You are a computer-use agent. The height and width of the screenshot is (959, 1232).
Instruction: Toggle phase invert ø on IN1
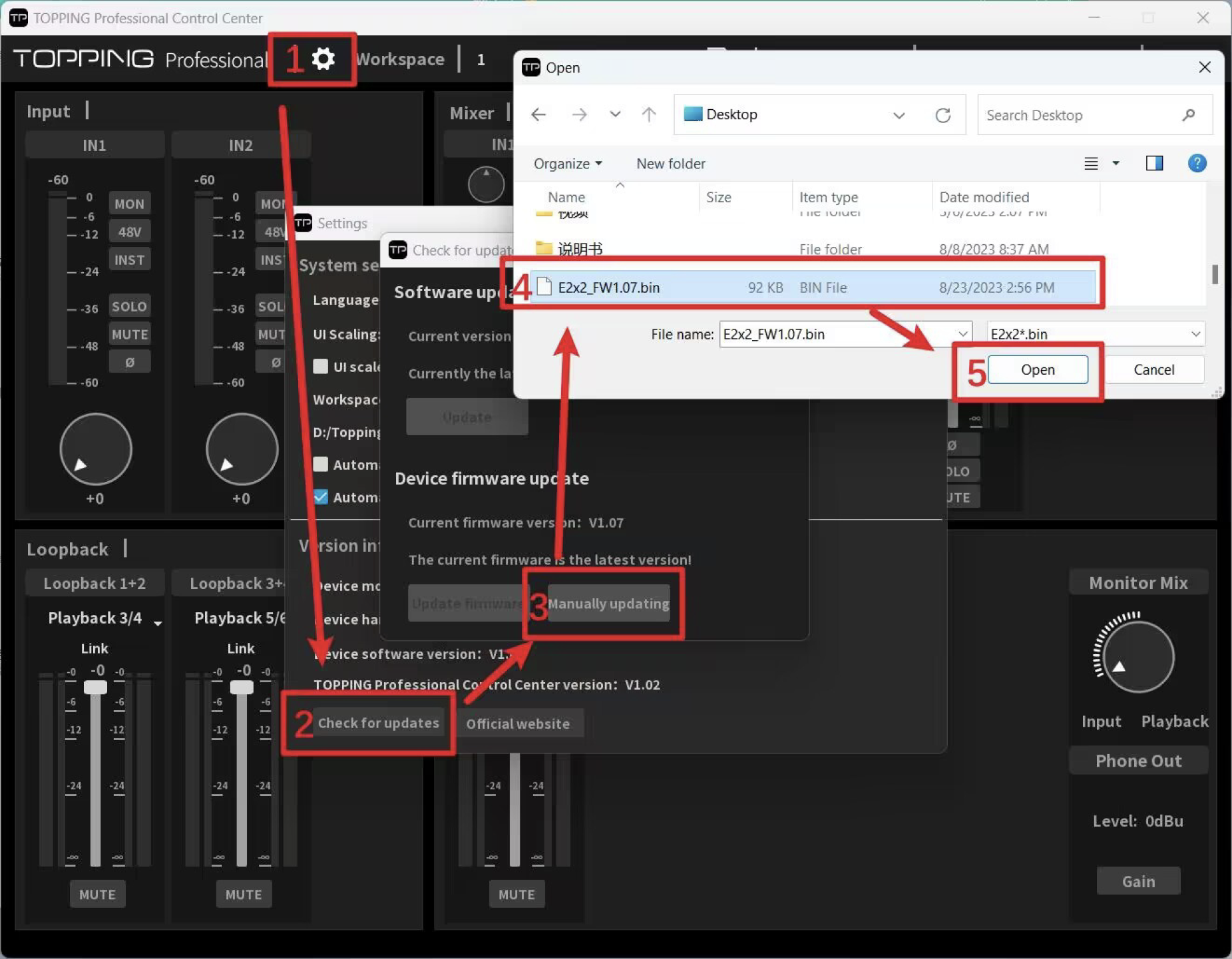click(130, 362)
